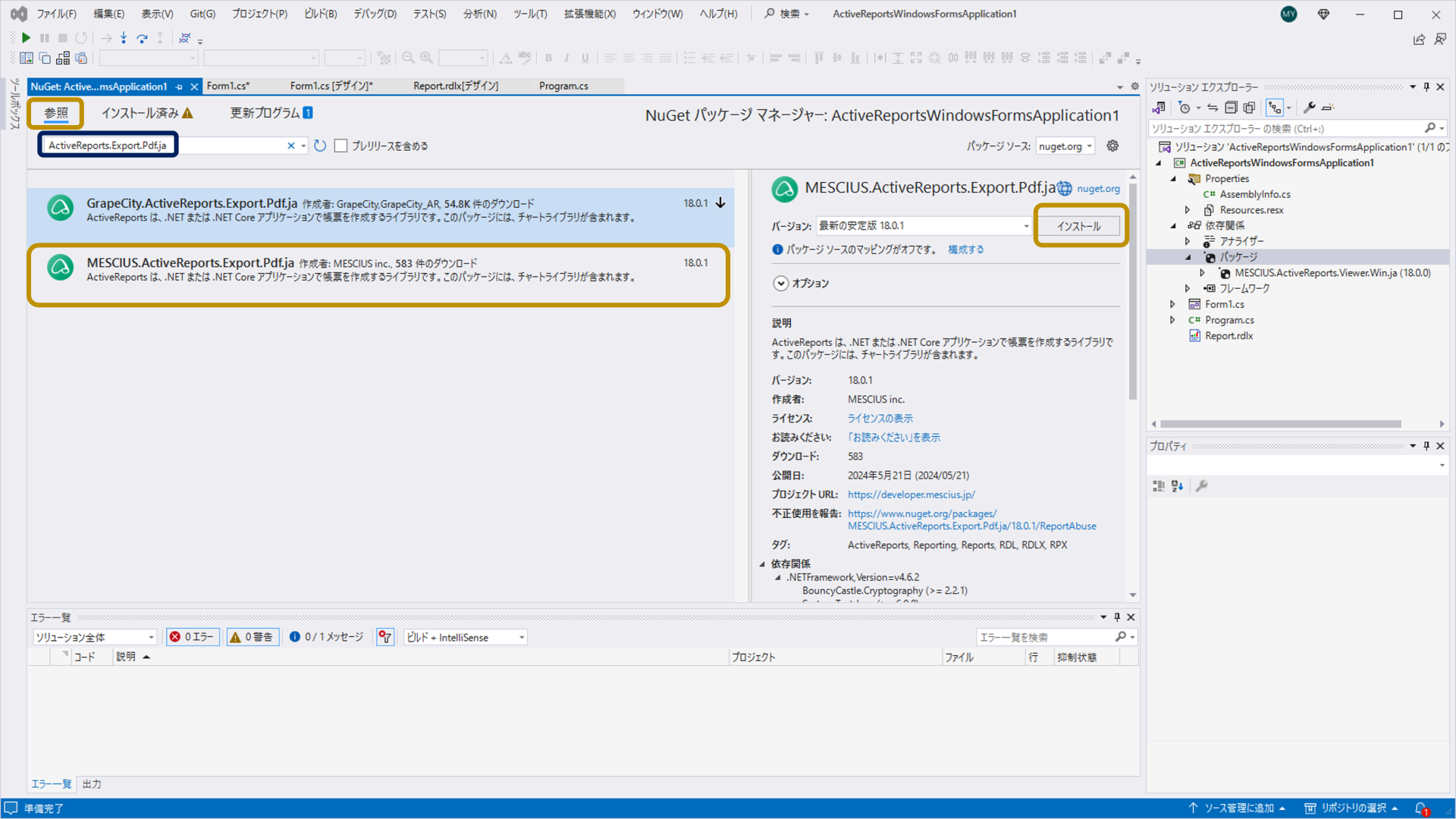Click the Solution Explorer sync with active document icon
The width and height of the screenshot is (1456, 819).
[x=1213, y=108]
